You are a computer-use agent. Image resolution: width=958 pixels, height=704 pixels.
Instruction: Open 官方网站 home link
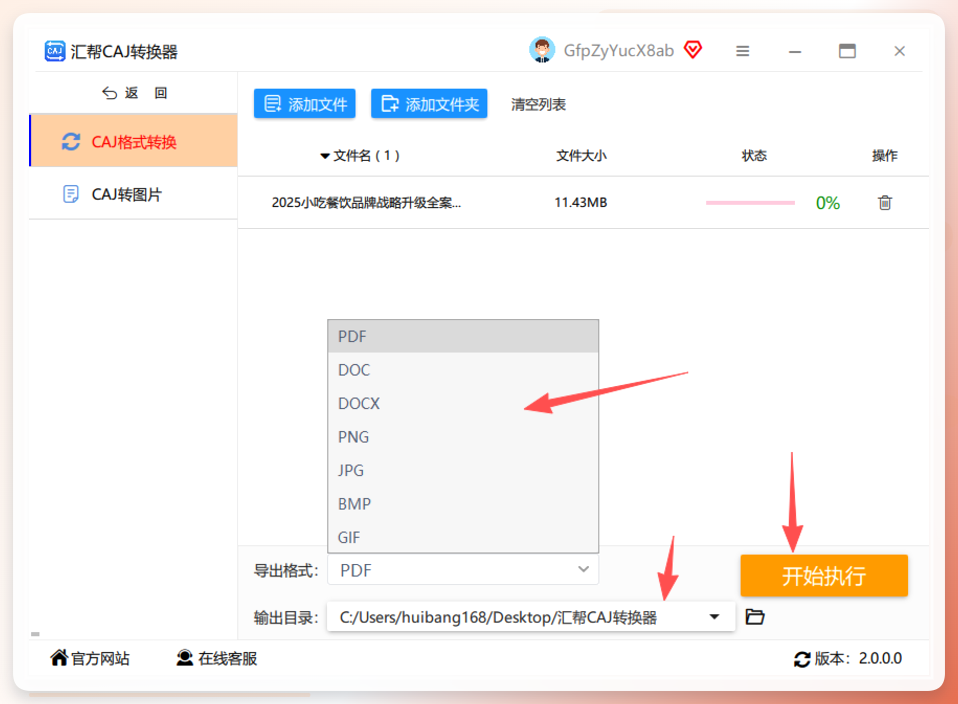click(x=90, y=658)
